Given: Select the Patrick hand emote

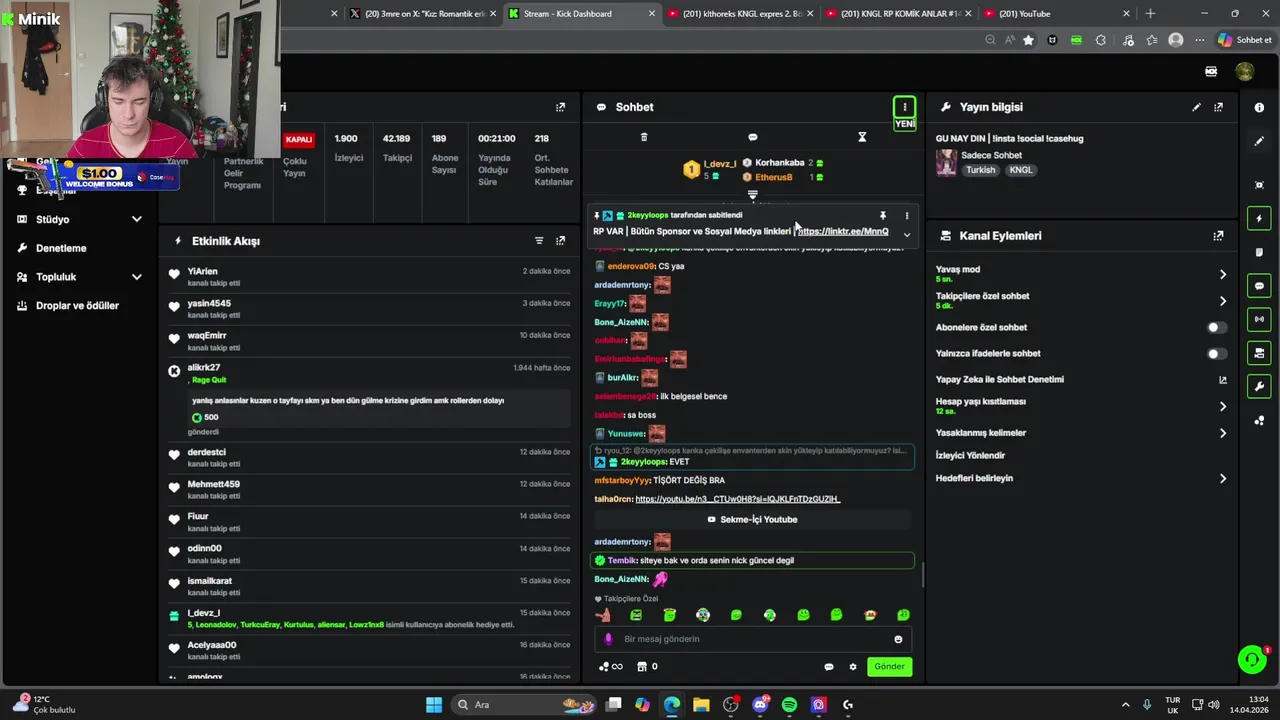Looking at the screenshot, I should 603,615.
